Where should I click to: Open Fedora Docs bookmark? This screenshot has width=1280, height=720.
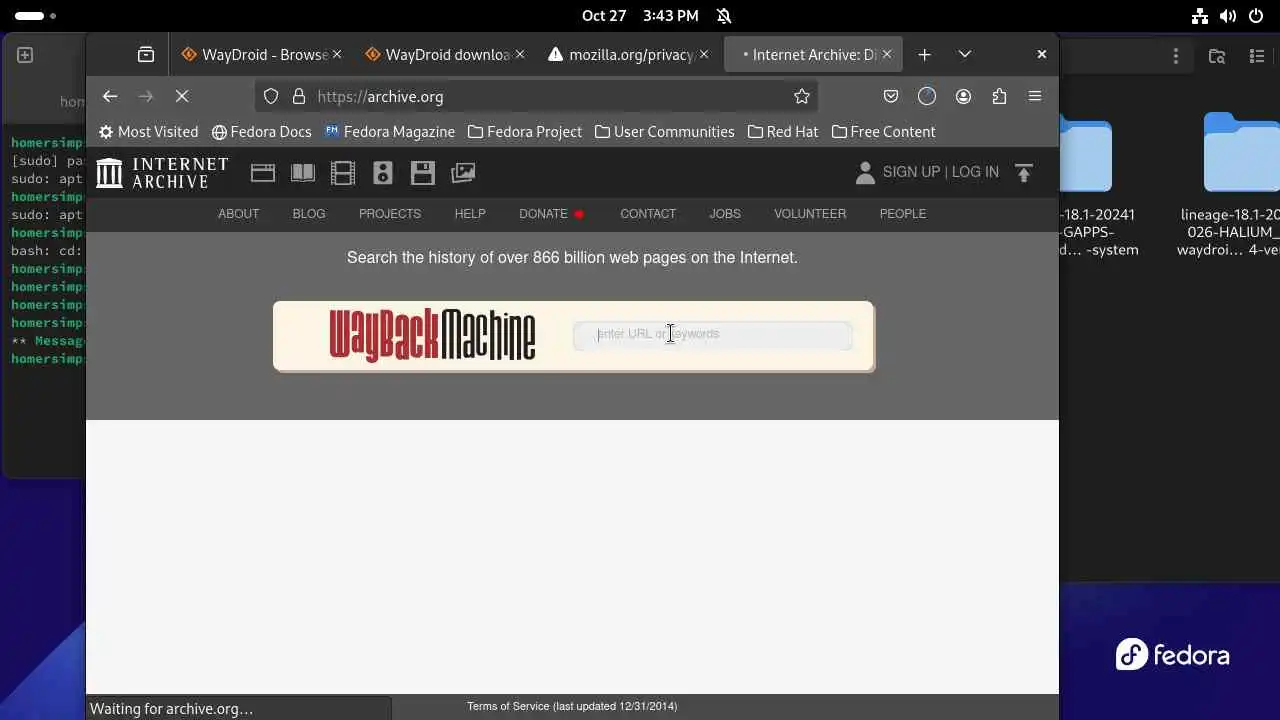point(262,132)
